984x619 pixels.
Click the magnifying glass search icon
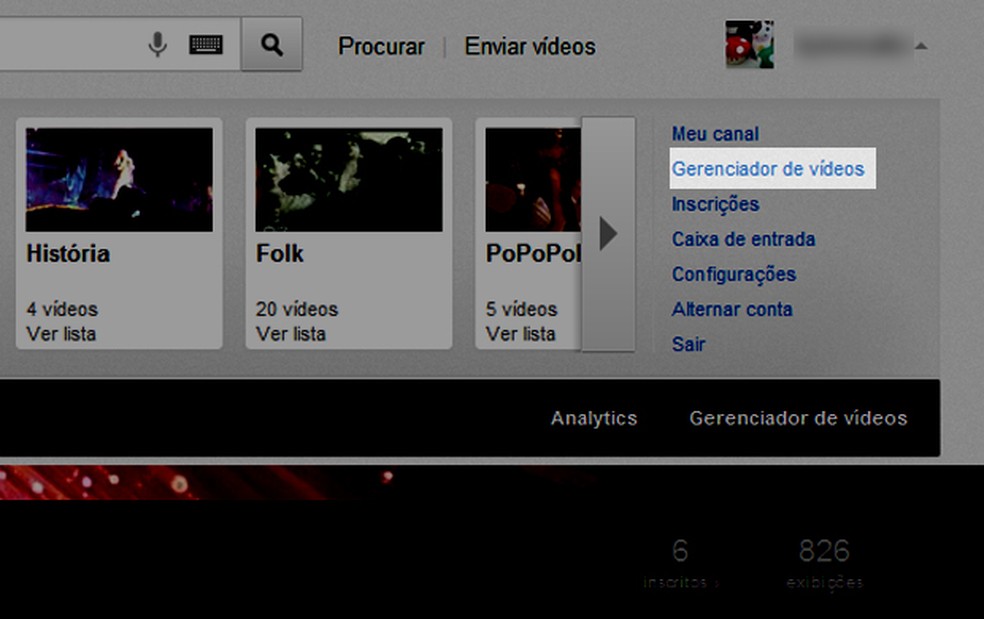(271, 44)
